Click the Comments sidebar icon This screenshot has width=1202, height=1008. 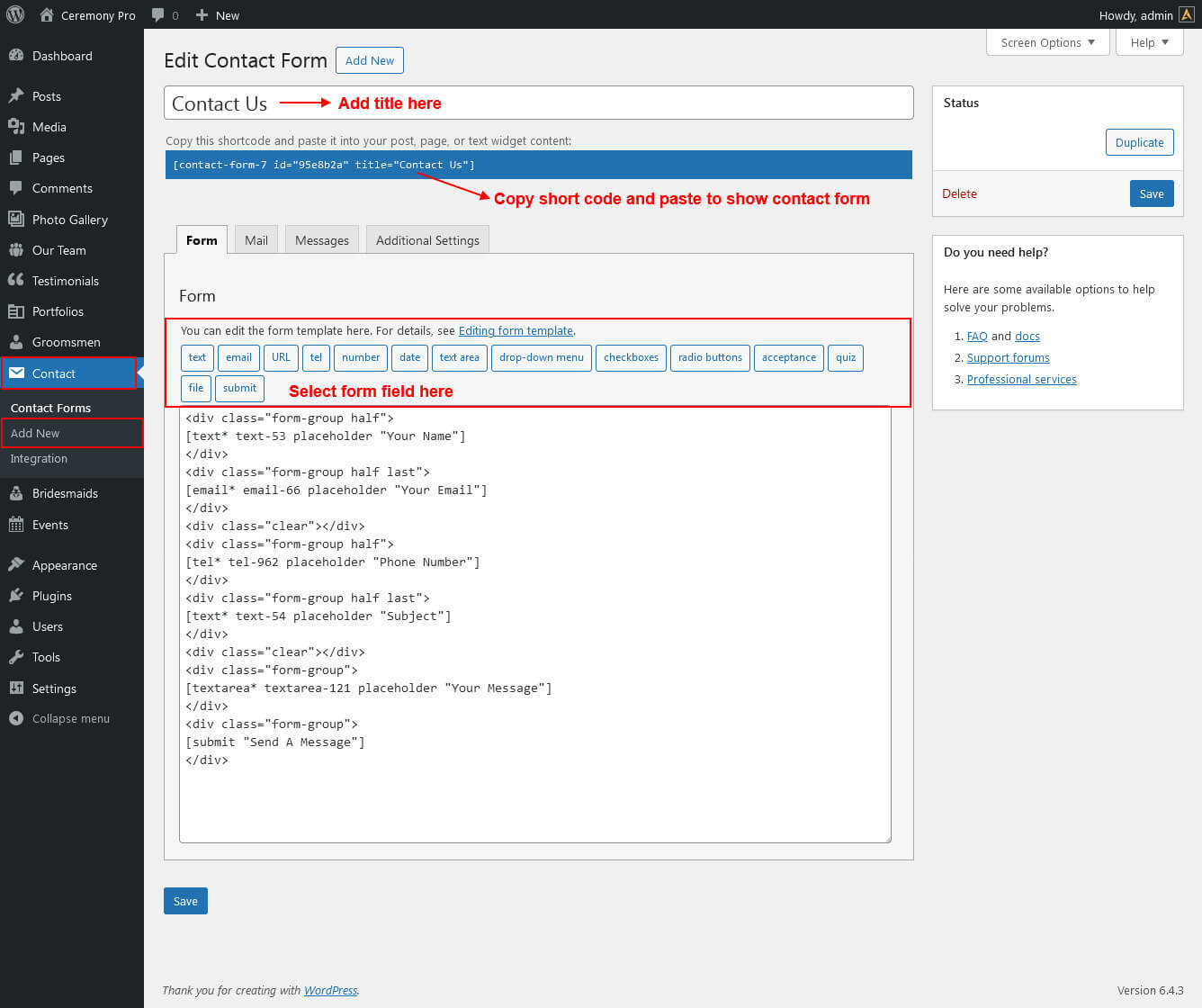(x=16, y=188)
